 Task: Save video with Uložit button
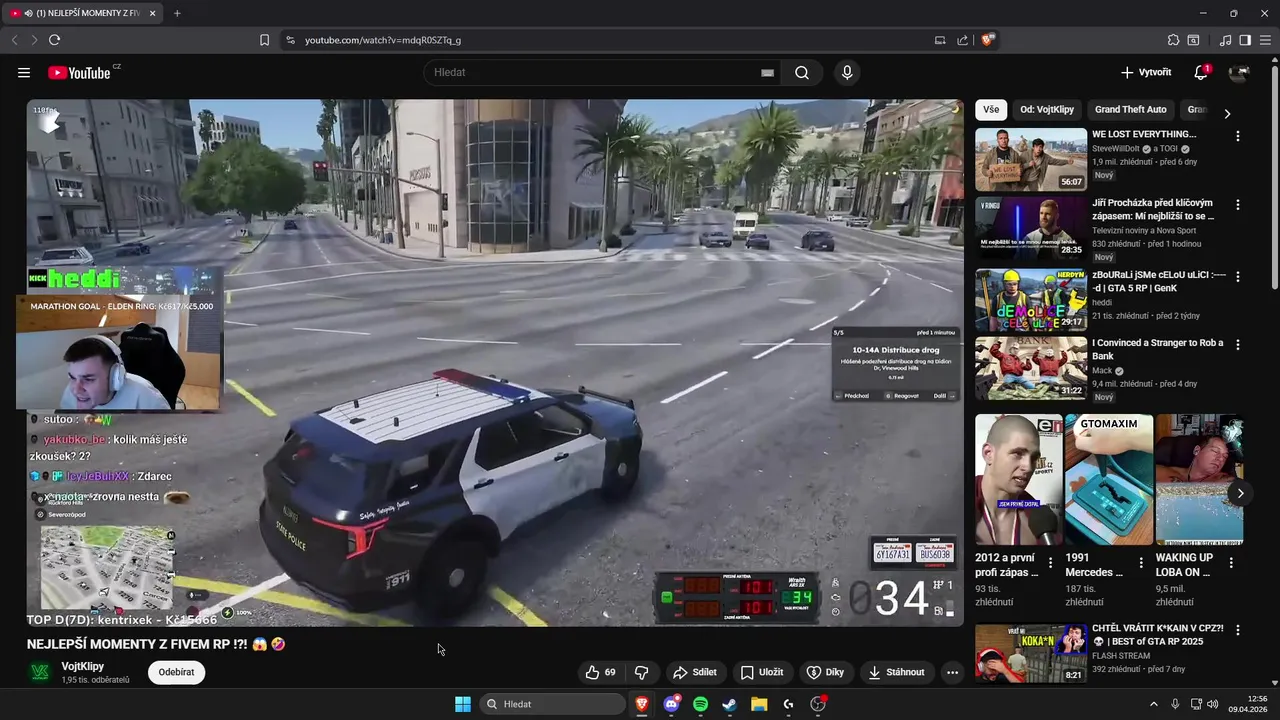coord(761,672)
